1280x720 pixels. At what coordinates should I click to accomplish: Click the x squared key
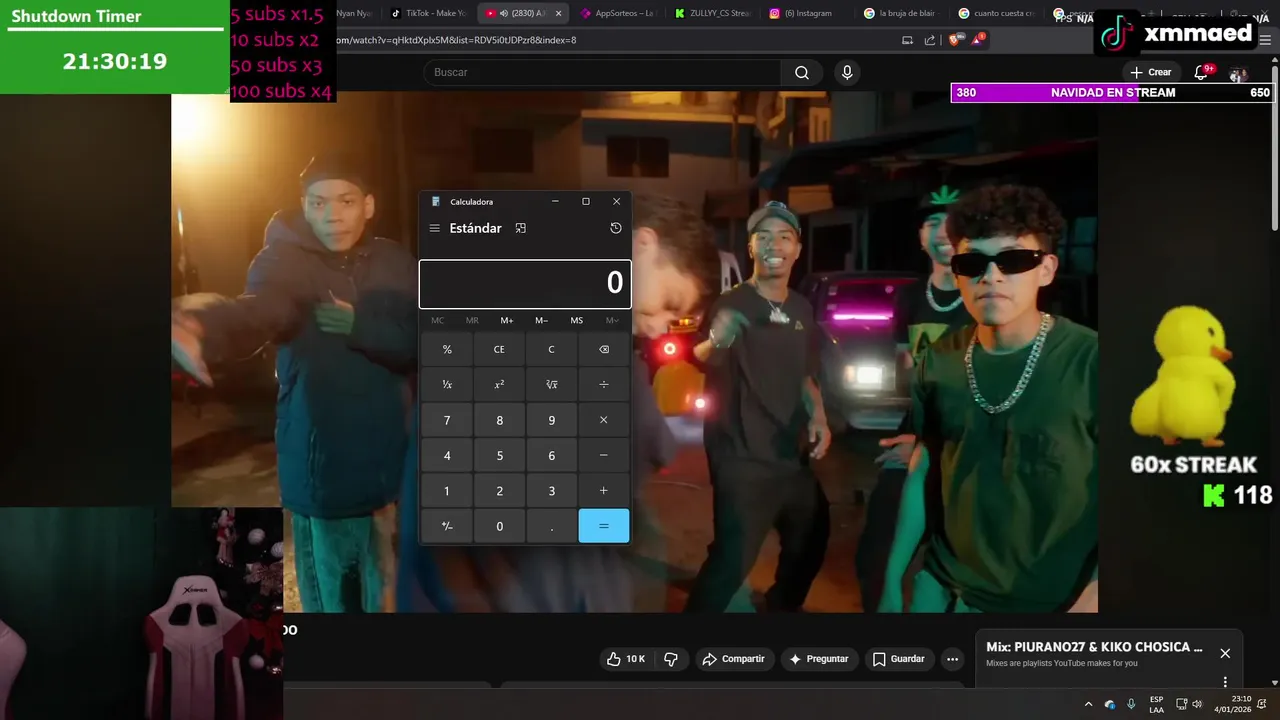(499, 384)
